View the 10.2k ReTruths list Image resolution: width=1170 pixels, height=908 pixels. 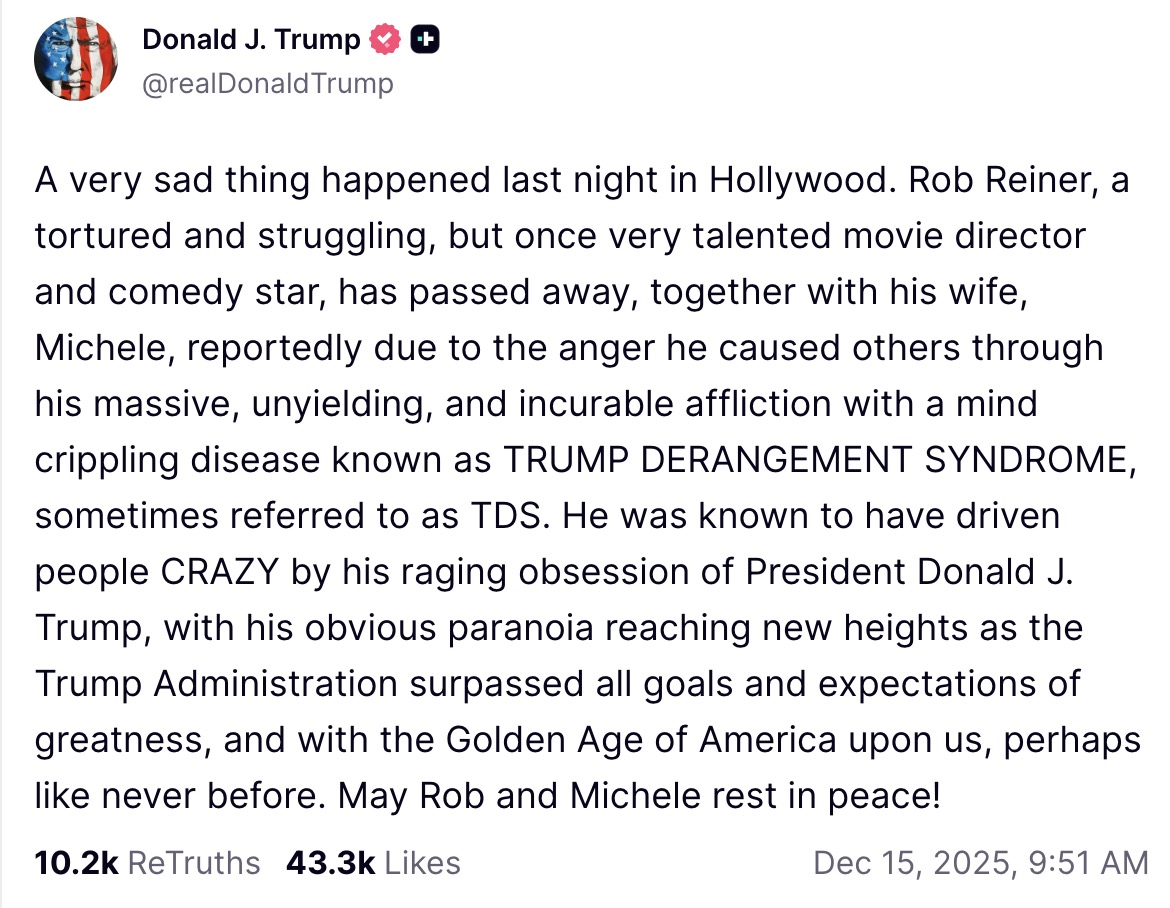pyautogui.click(x=147, y=862)
